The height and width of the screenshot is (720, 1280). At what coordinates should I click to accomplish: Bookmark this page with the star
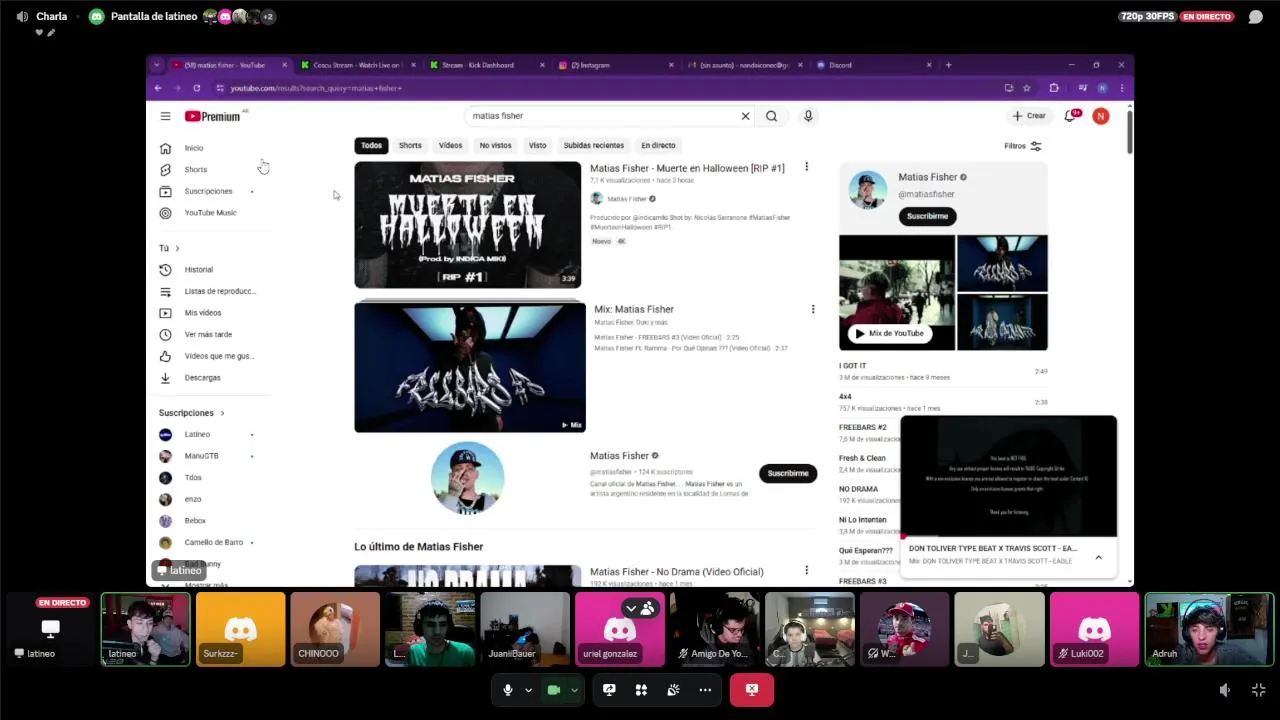coord(1026,88)
